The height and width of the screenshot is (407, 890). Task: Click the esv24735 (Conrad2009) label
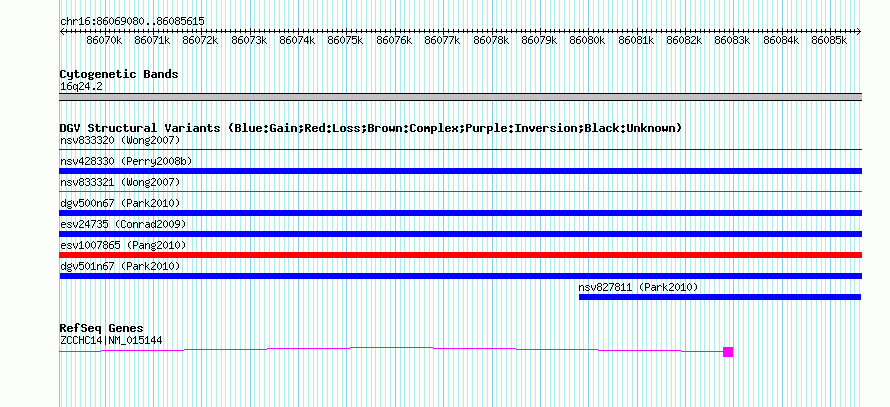123,224
